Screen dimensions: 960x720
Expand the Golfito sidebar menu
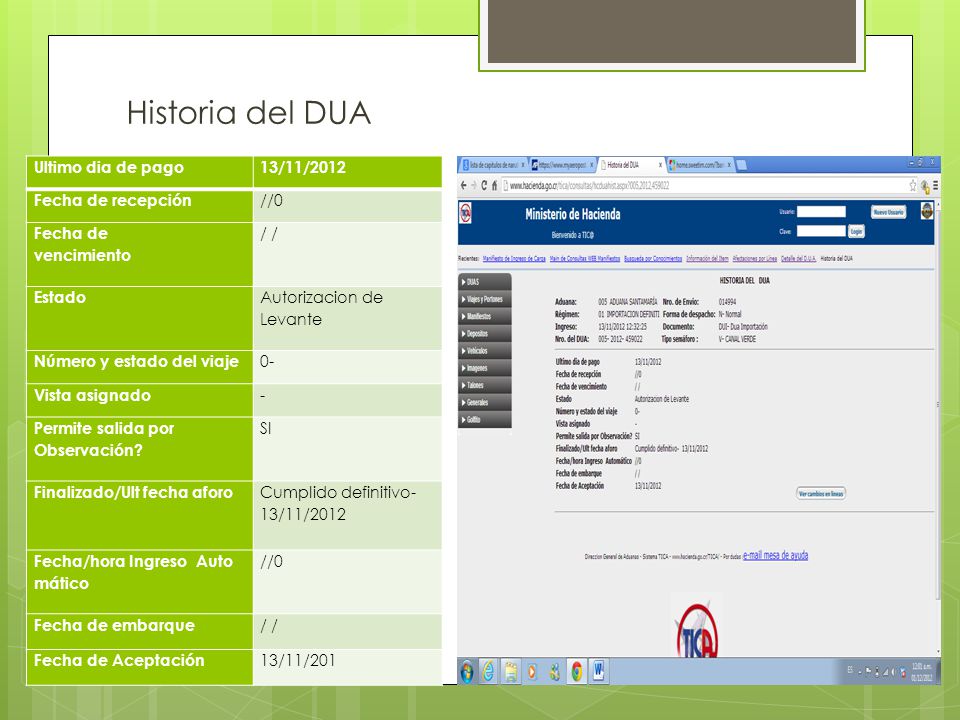click(485, 419)
